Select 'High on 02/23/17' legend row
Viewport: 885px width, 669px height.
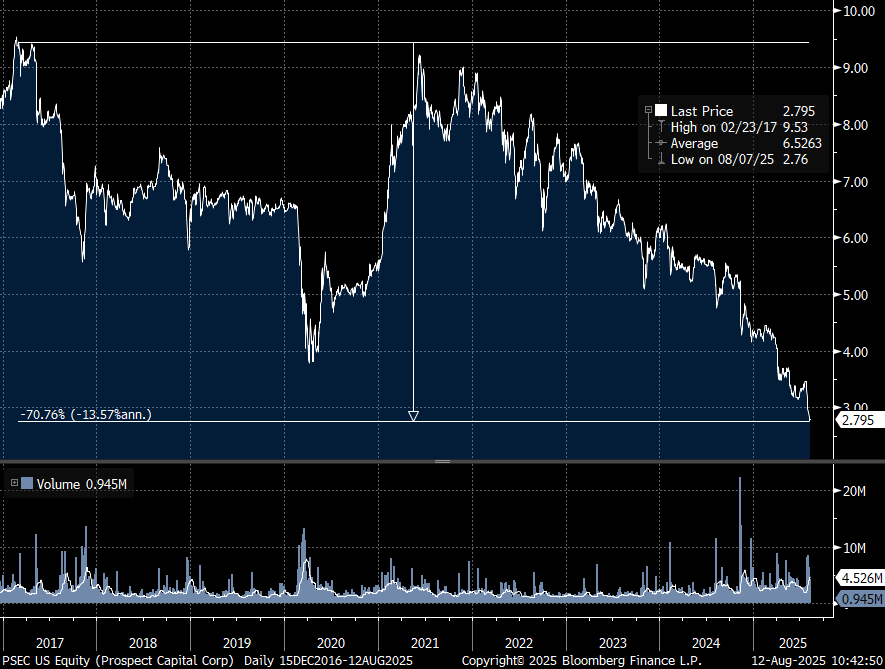(x=739, y=128)
